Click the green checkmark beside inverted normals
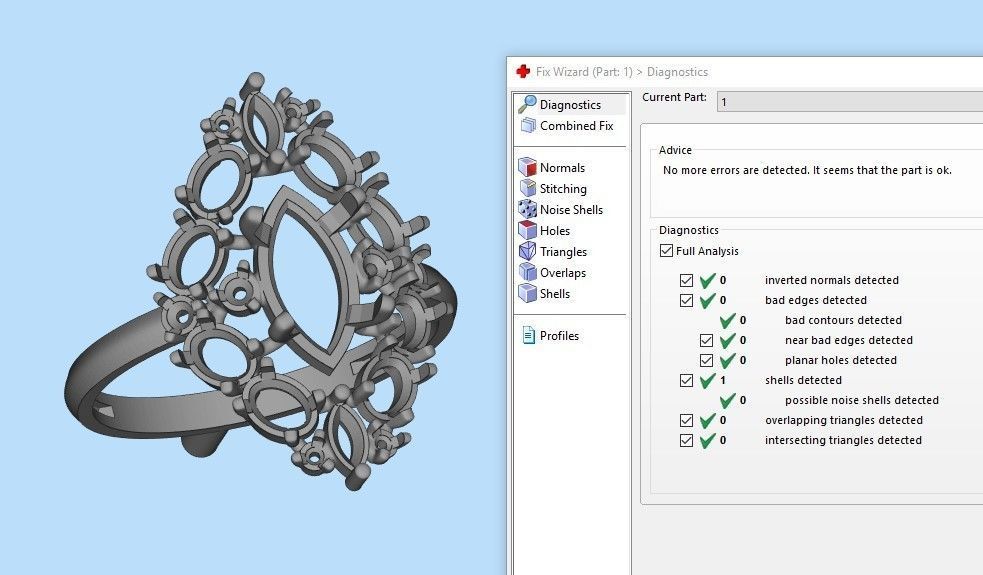This screenshot has height=575, width=983. click(707, 280)
